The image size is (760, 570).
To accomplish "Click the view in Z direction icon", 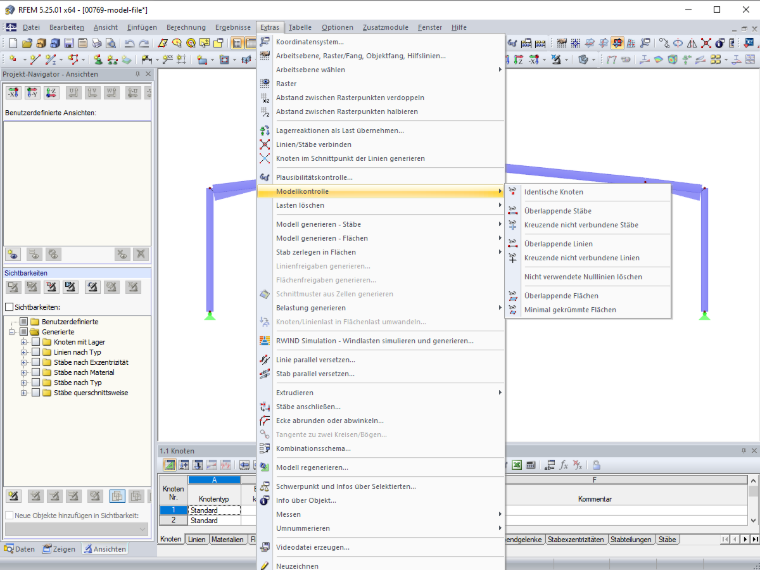I will 51,92.
